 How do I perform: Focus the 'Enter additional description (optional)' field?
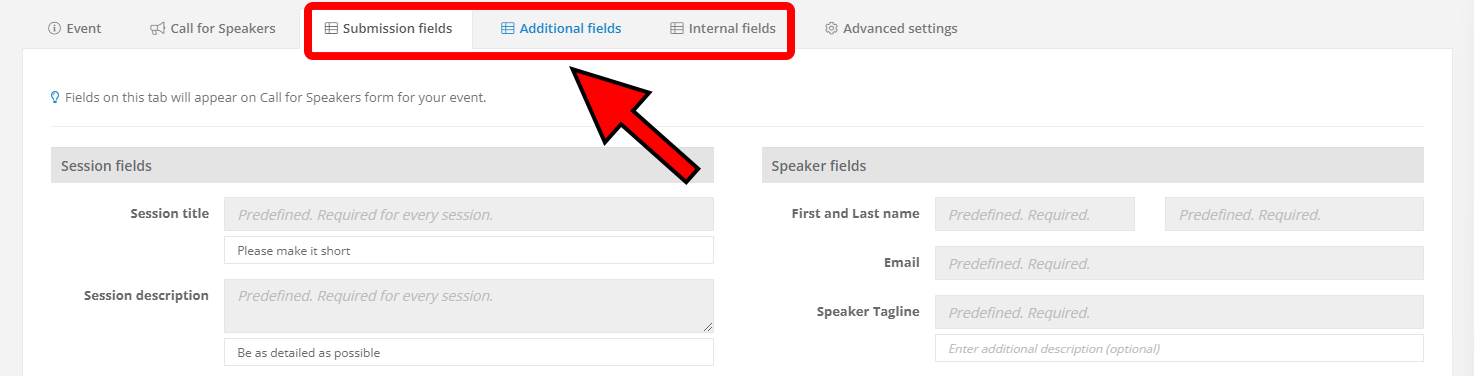[1179, 348]
